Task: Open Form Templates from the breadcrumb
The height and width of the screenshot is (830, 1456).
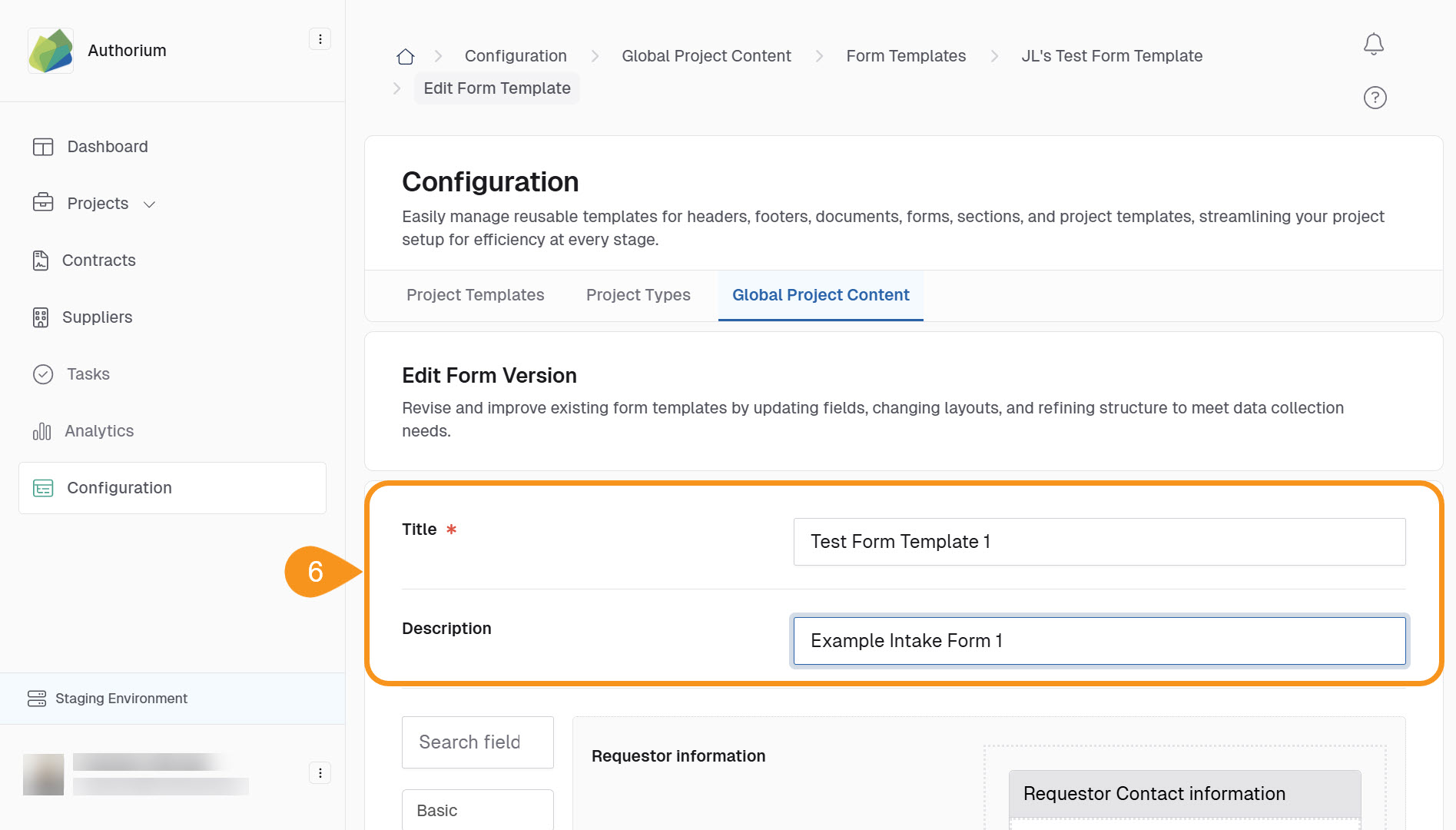Action: click(906, 55)
